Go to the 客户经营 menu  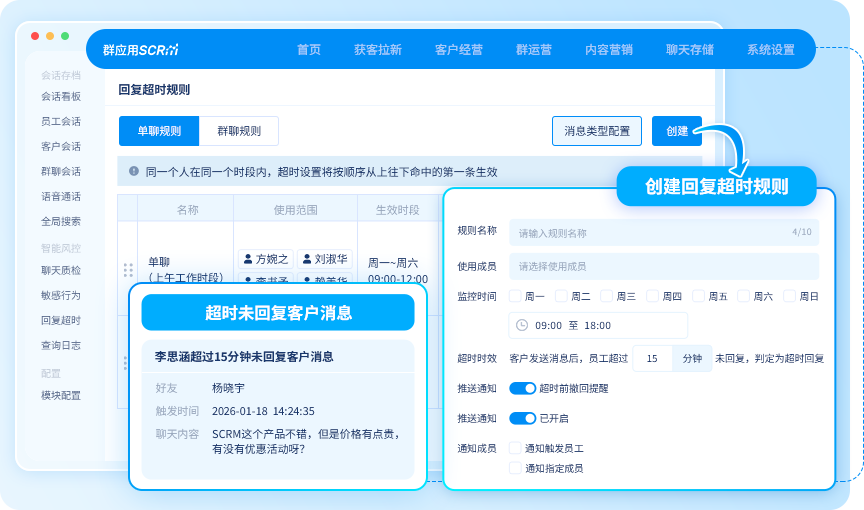click(458, 50)
